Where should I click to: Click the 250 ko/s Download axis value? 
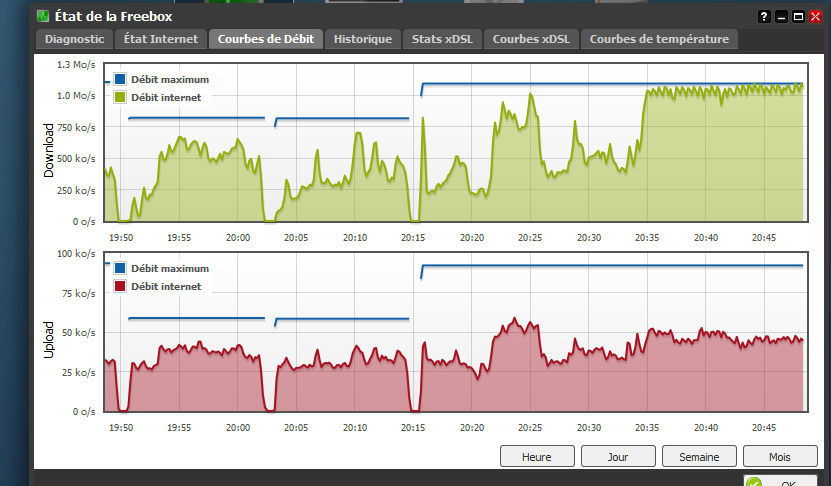[76, 191]
